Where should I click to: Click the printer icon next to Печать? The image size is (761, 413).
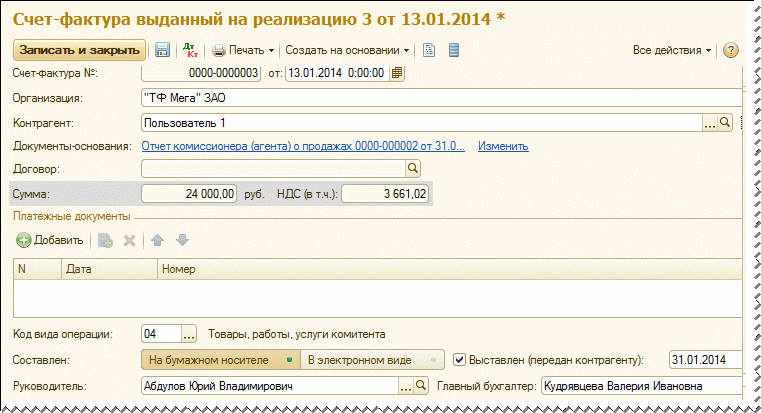pos(219,50)
